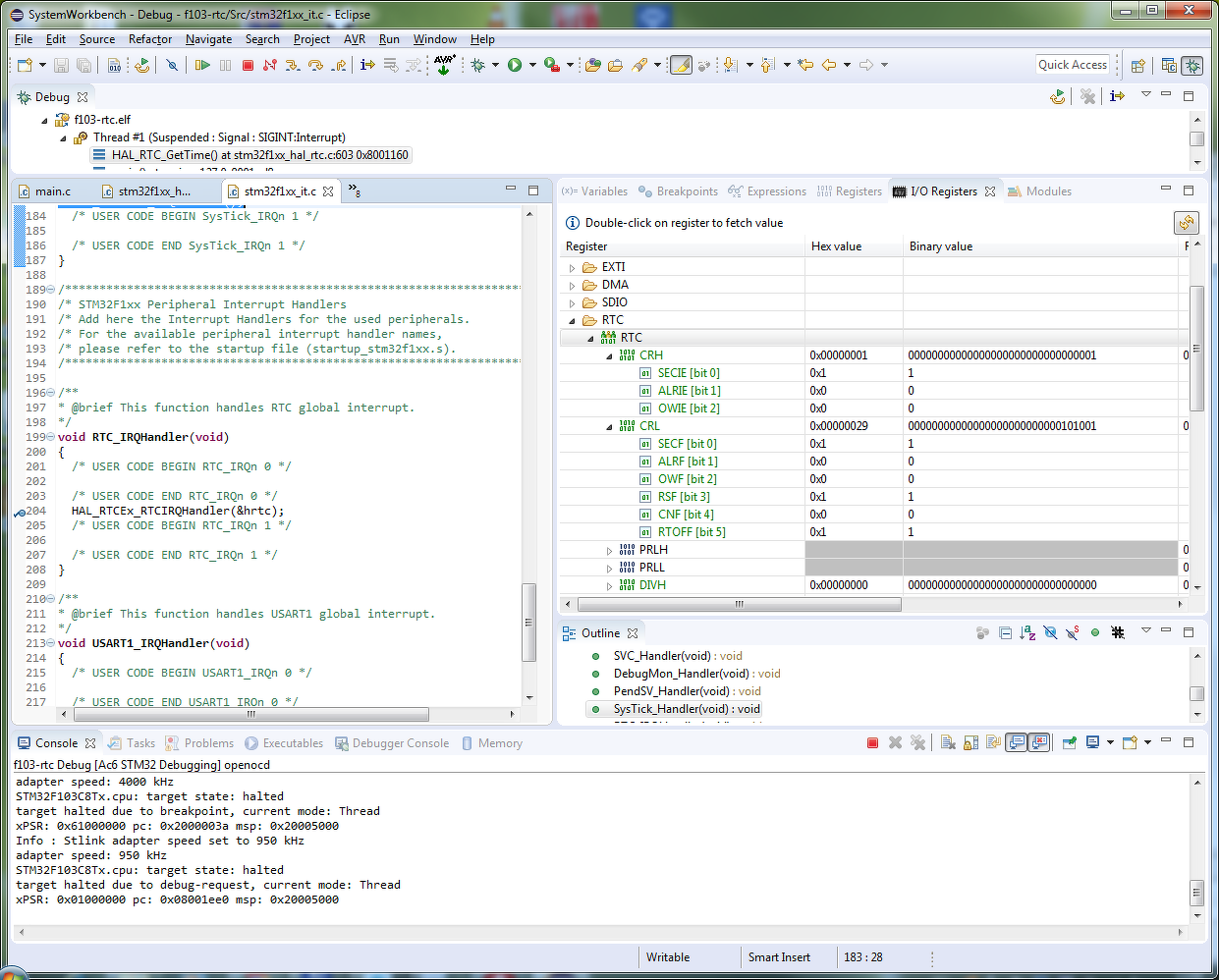Image resolution: width=1219 pixels, height=980 pixels.
Task: Terminate the debug session with Stop icon
Action: [x=248, y=65]
